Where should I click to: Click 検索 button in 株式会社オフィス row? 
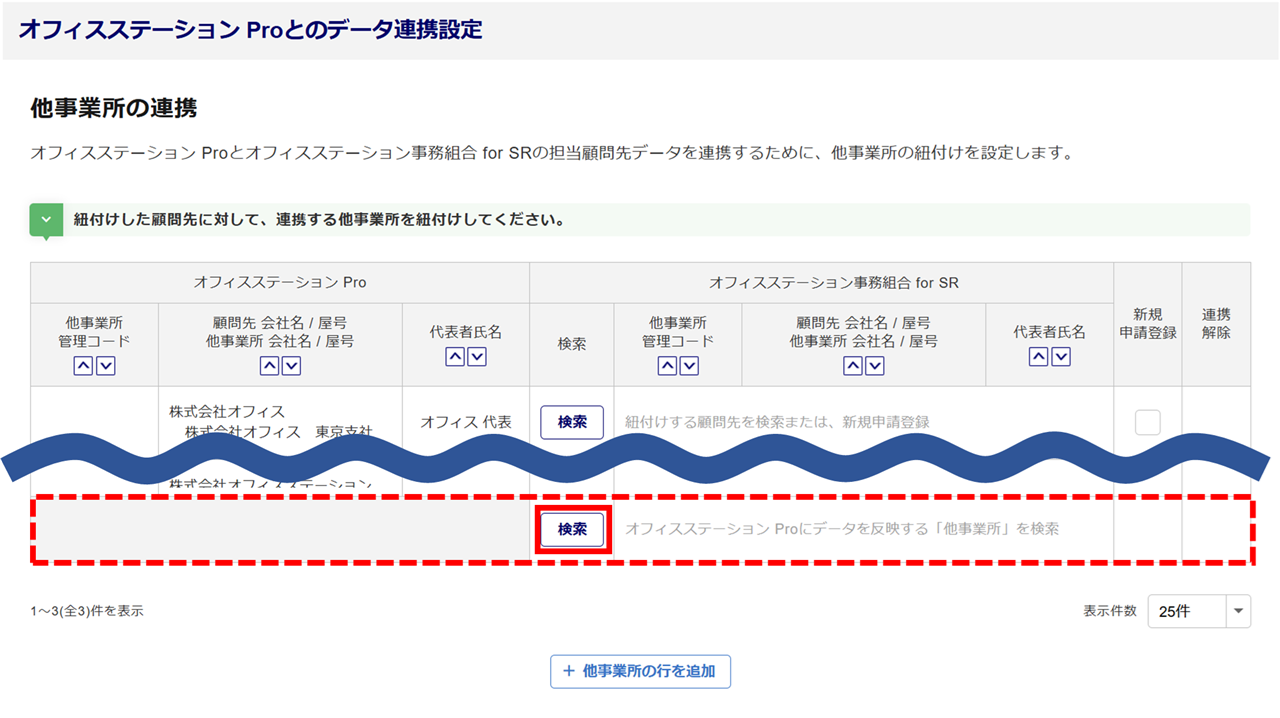[572, 422]
